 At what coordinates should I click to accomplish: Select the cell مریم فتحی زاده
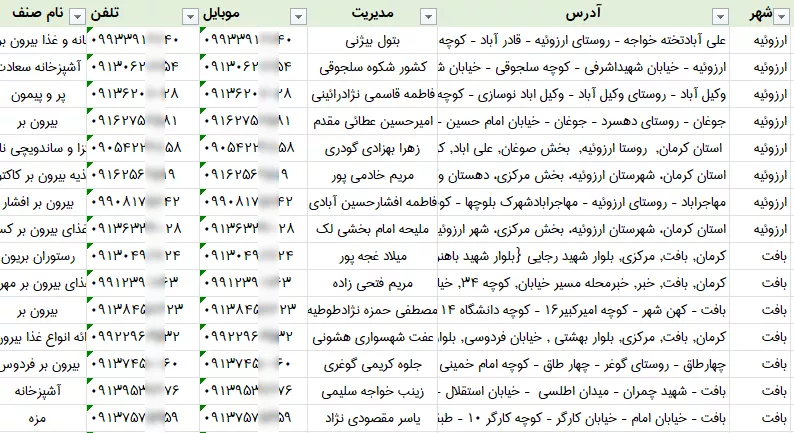[x=372, y=283]
